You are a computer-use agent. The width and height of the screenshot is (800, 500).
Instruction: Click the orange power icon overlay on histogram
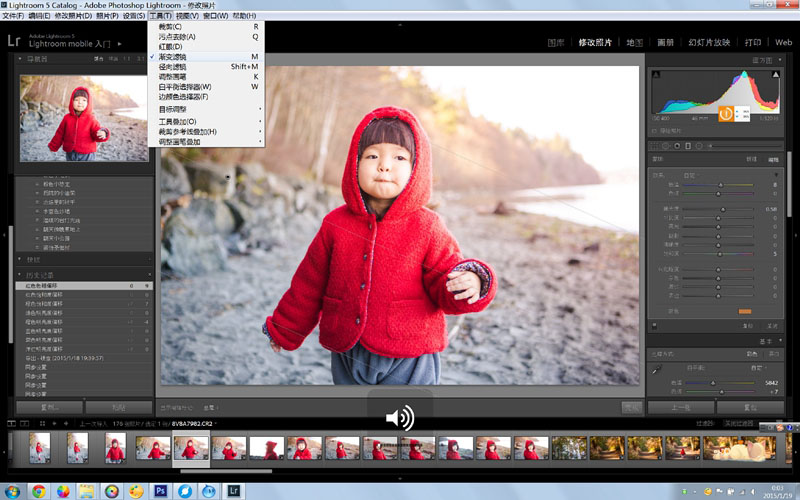pos(726,114)
